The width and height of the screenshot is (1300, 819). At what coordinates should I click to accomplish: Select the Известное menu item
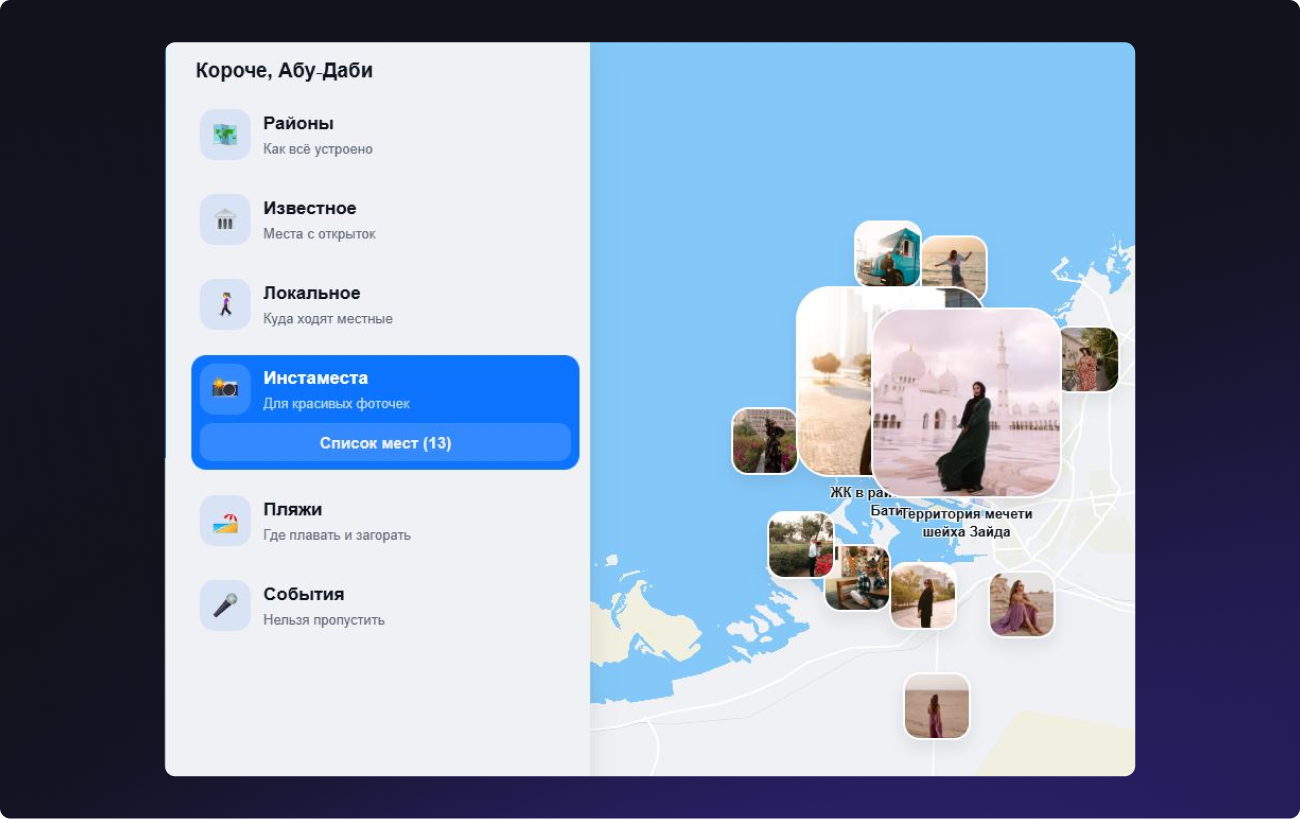click(309, 209)
